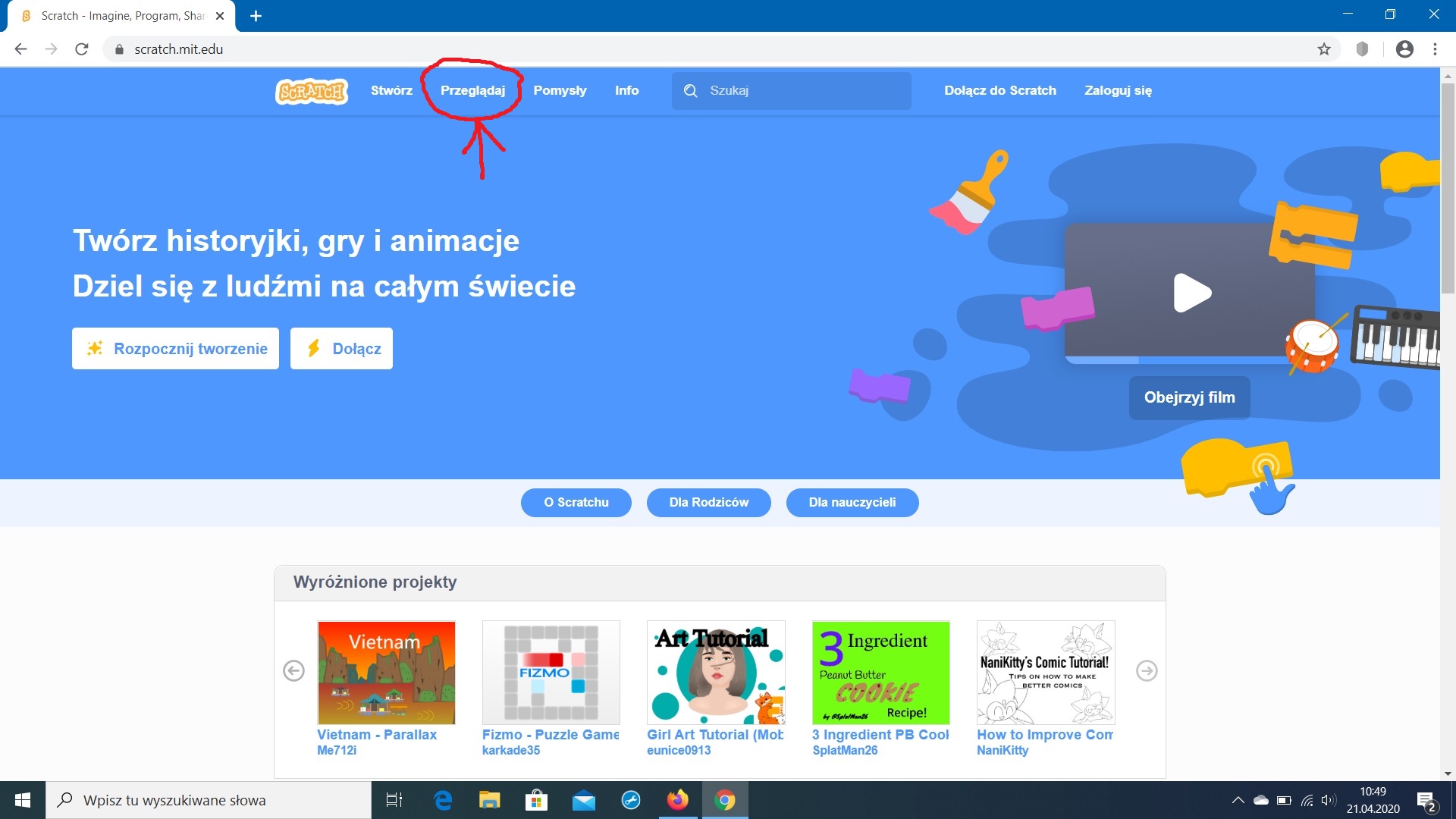The width and height of the screenshot is (1456, 819).
Task: Click the magnifier icon in the search box
Action: pyautogui.click(x=690, y=91)
